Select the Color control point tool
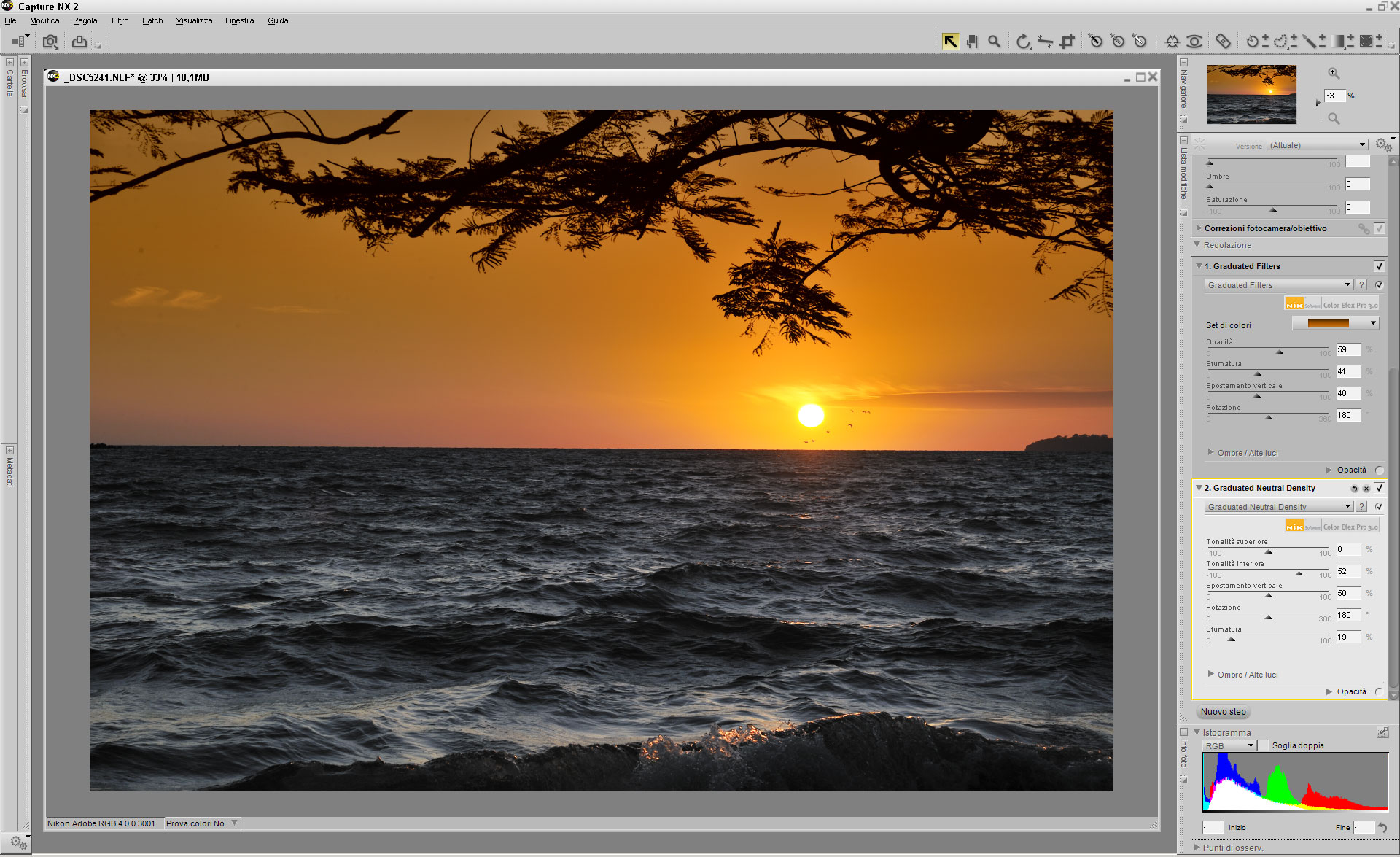The height and width of the screenshot is (857, 1400). pos(1172,42)
